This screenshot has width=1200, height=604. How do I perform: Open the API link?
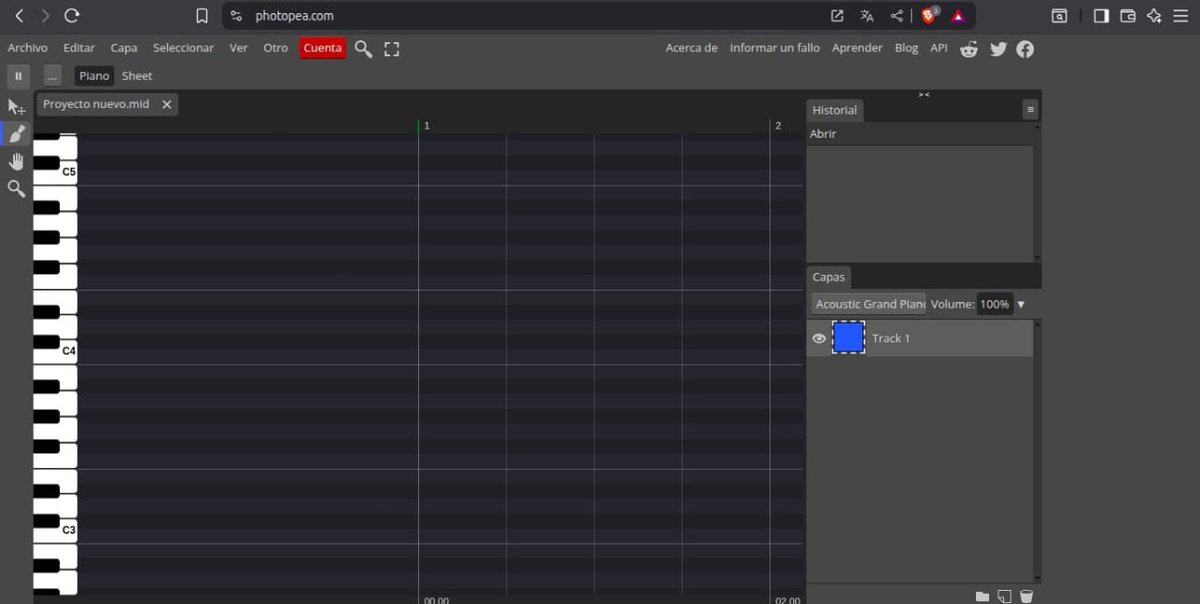[939, 48]
